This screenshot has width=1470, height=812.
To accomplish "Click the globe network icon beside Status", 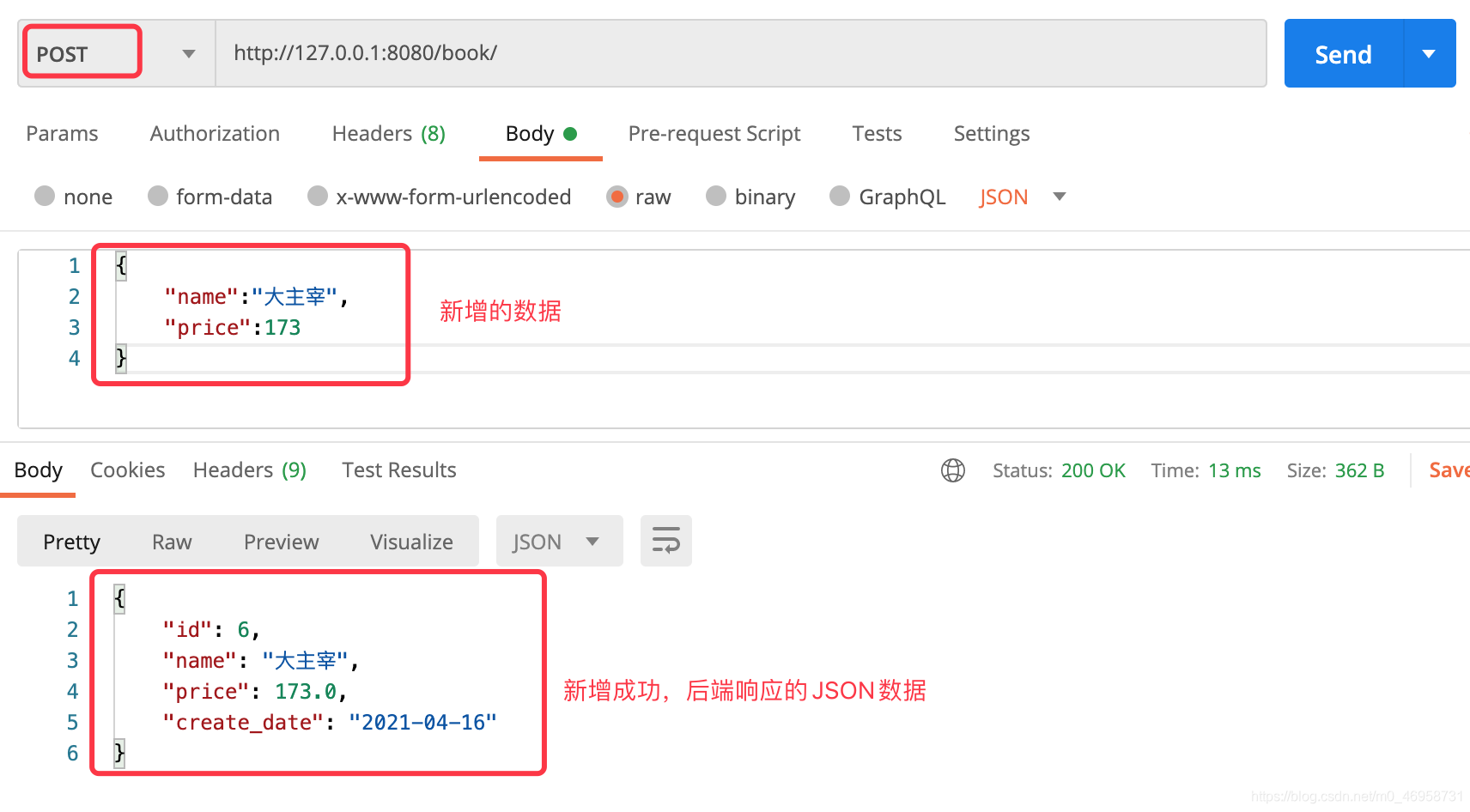I will click(953, 470).
